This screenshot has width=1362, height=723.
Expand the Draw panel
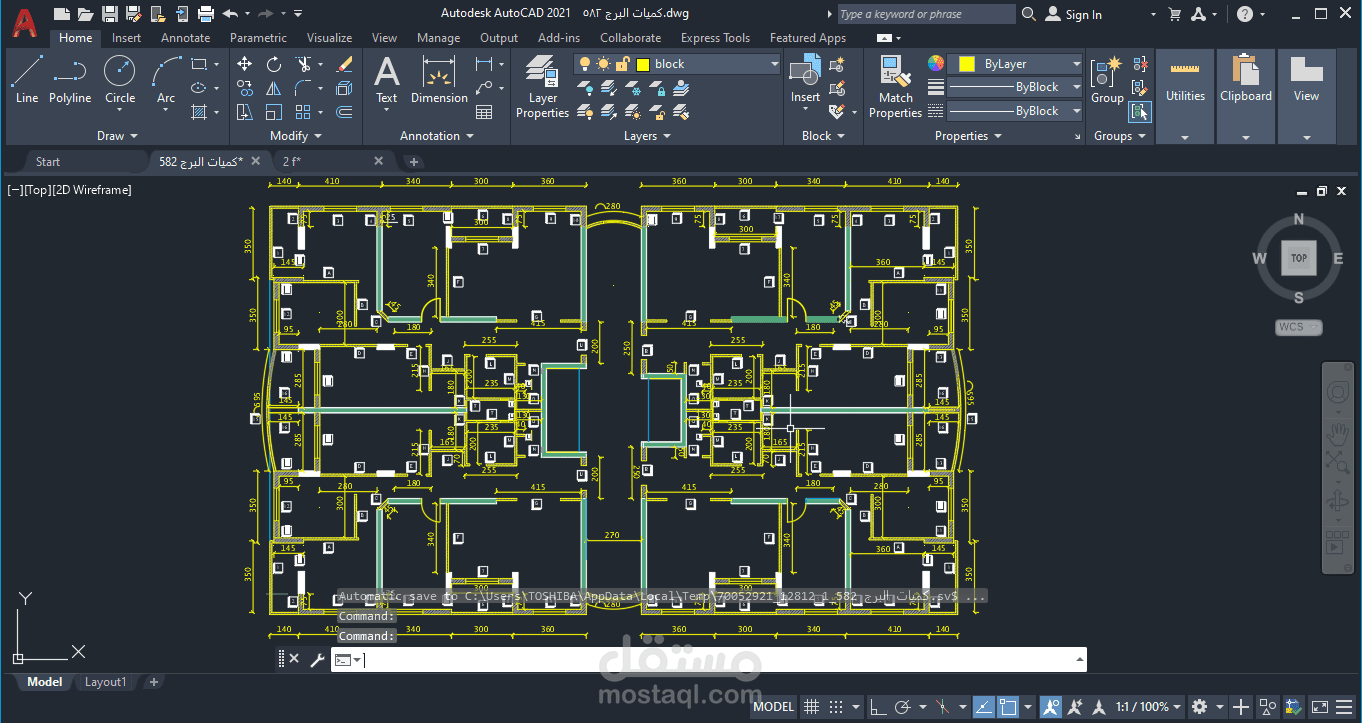[118, 136]
